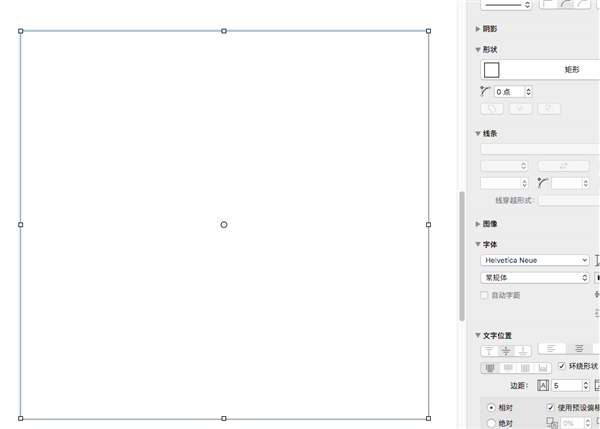Image resolution: width=600 pixels, height=429 pixels.
Task: Click the corner radius stepper arrows
Action: coord(528,92)
